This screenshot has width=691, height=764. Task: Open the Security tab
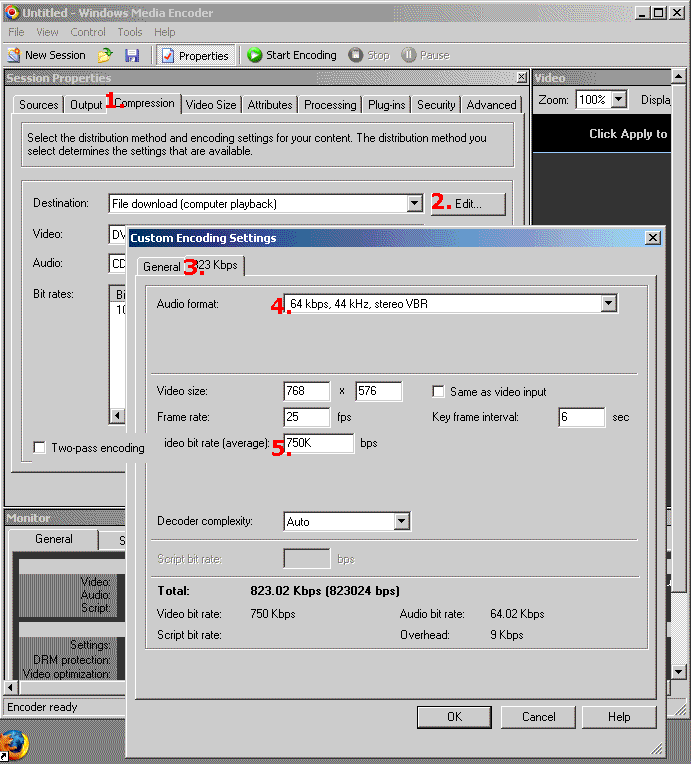click(436, 105)
